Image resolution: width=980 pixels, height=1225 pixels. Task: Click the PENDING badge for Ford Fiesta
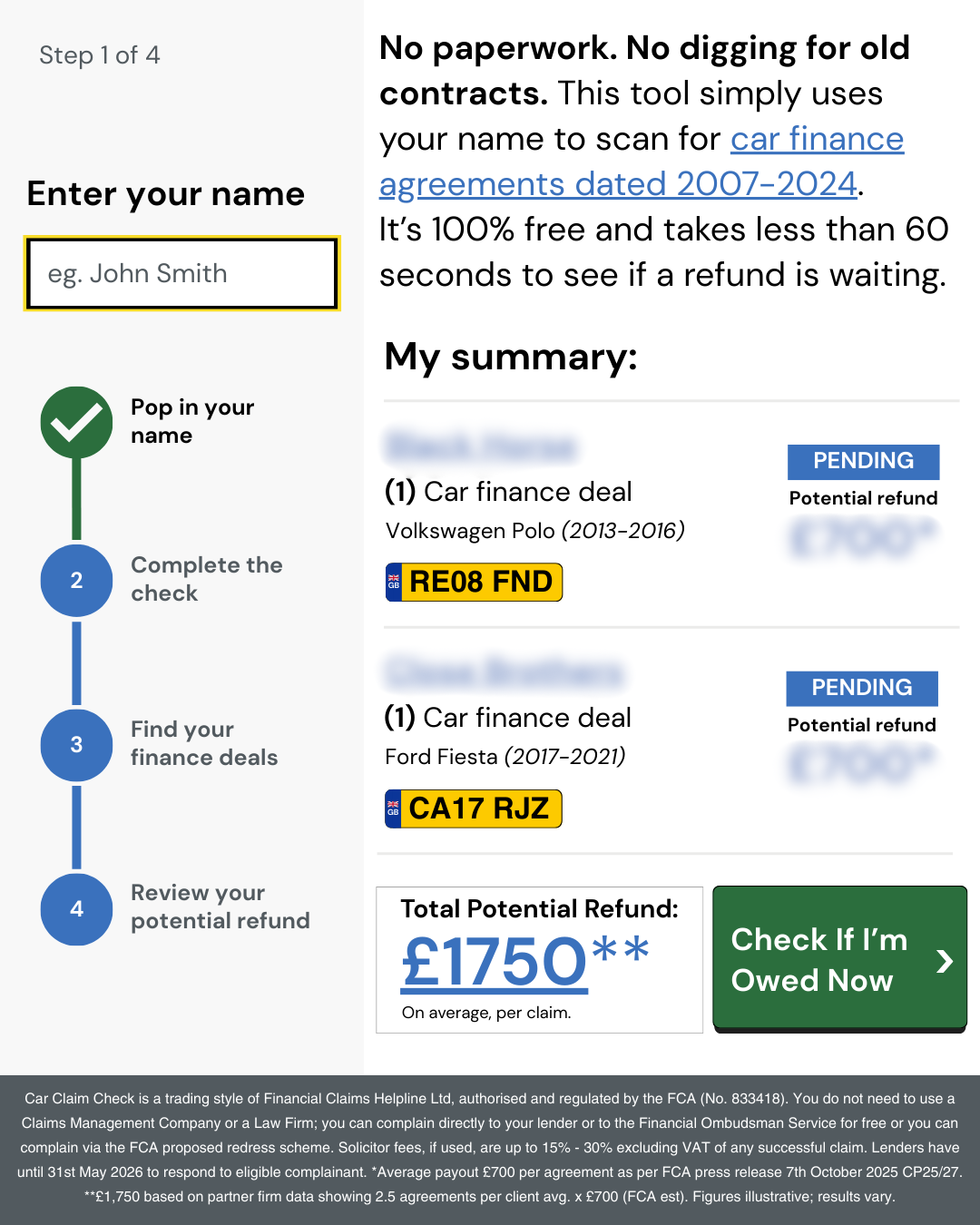(862, 688)
